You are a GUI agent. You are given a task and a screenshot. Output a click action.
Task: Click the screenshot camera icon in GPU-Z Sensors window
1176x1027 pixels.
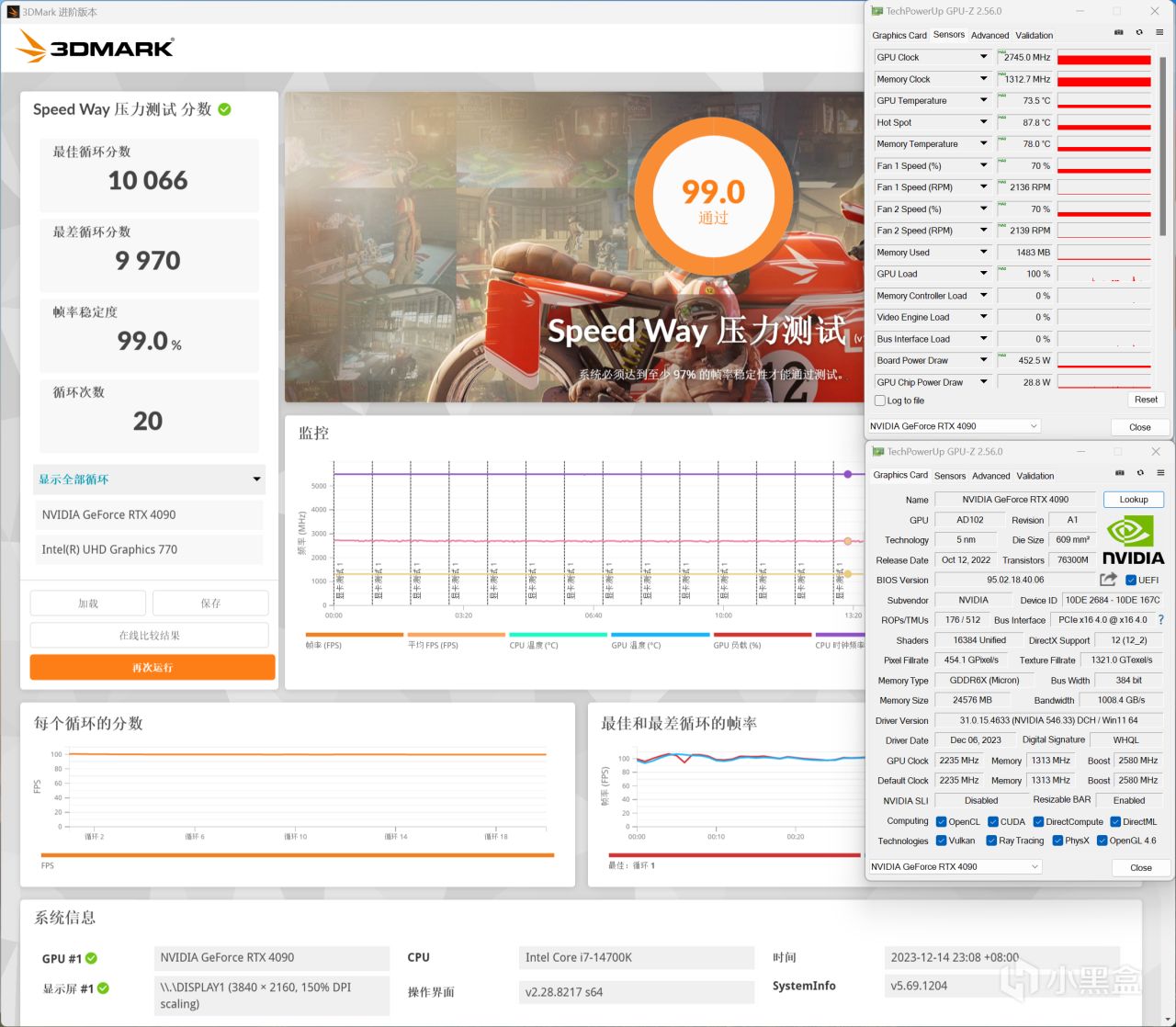tap(1118, 32)
